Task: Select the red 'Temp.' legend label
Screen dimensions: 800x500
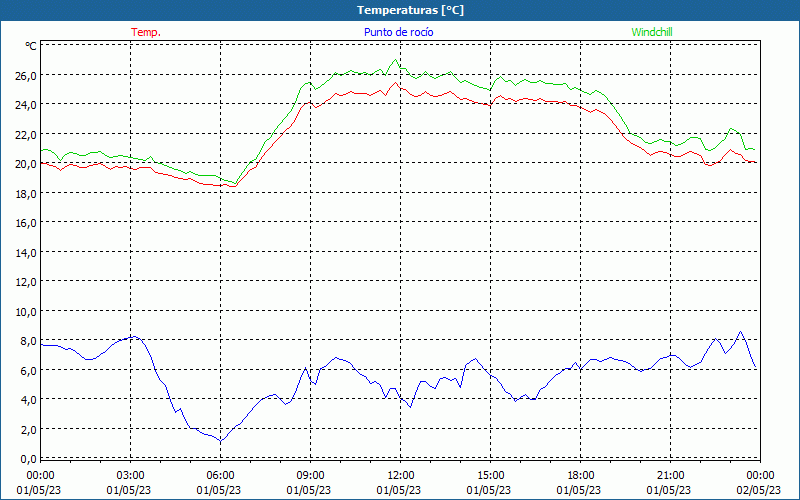Action: [x=146, y=32]
